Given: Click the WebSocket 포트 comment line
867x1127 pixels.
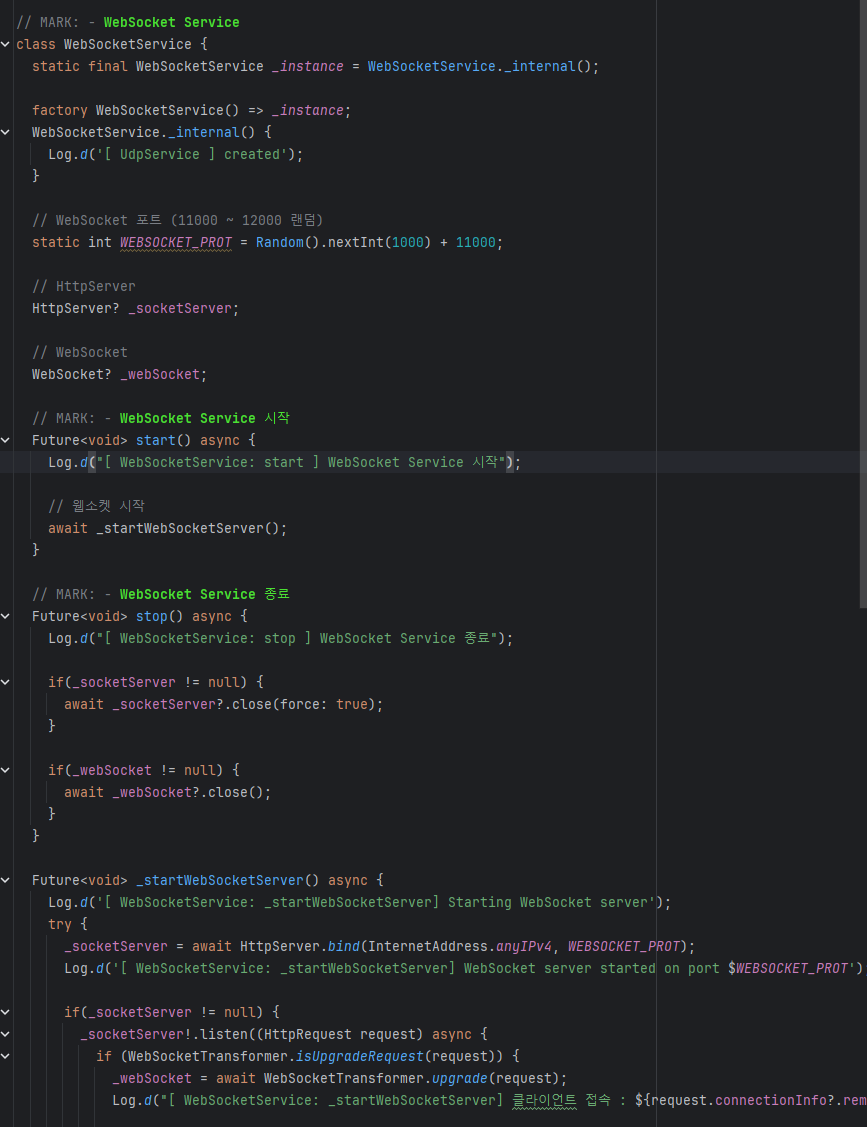Looking at the screenshot, I should coord(178,220).
